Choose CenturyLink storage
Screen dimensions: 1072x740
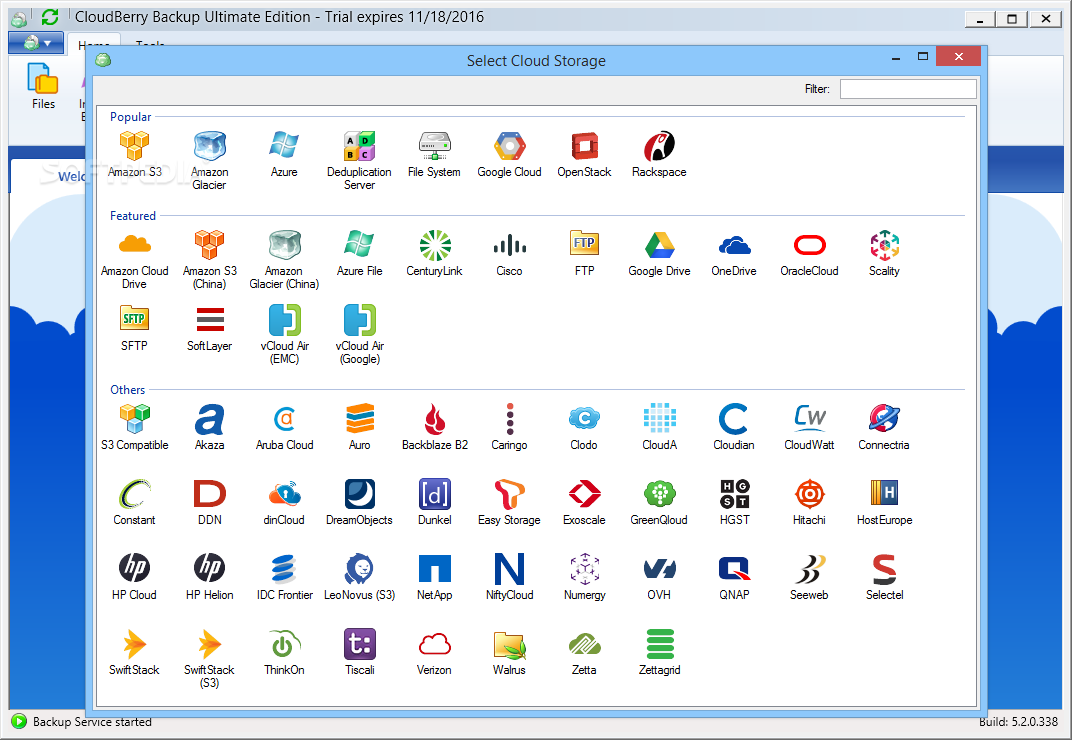tap(434, 254)
